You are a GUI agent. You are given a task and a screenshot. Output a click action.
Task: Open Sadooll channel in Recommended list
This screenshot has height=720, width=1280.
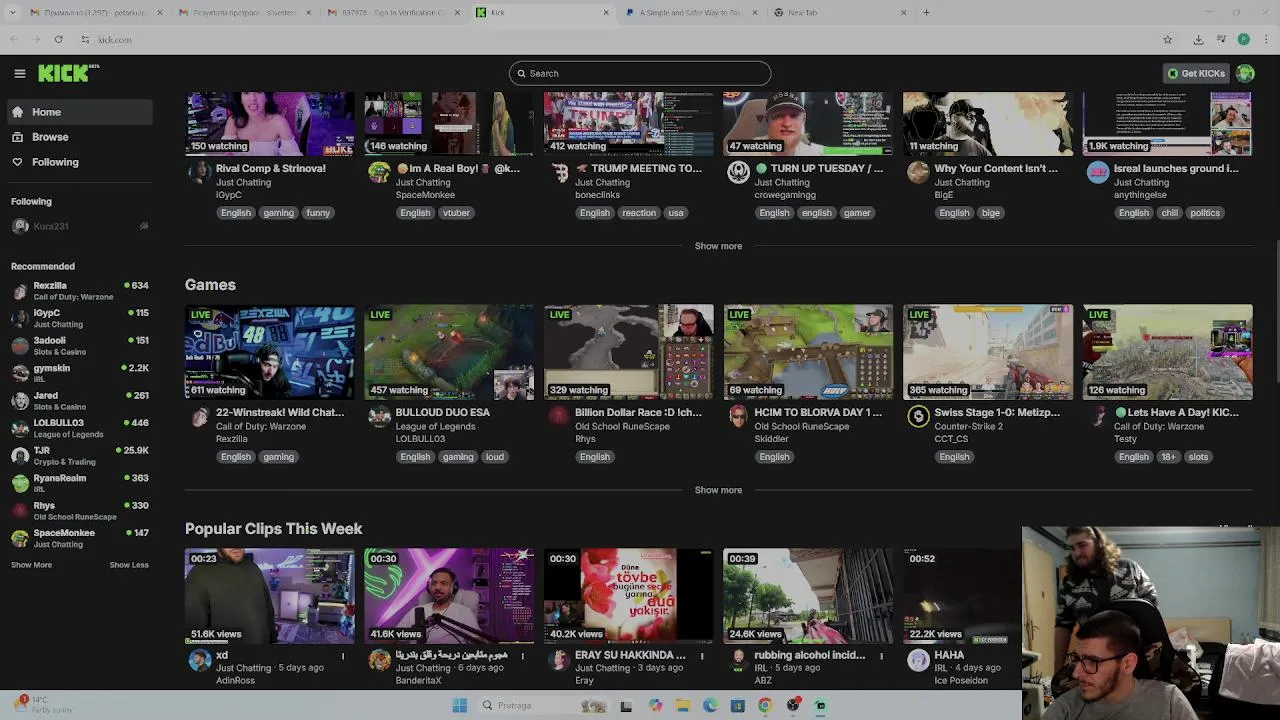click(x=80, y=346)
